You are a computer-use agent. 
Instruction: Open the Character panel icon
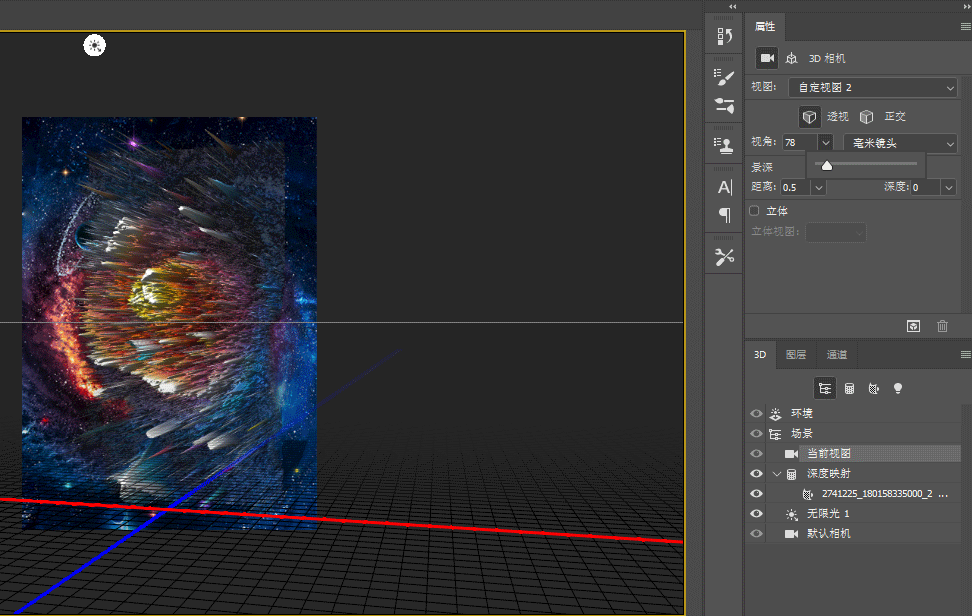pos(725,187)
